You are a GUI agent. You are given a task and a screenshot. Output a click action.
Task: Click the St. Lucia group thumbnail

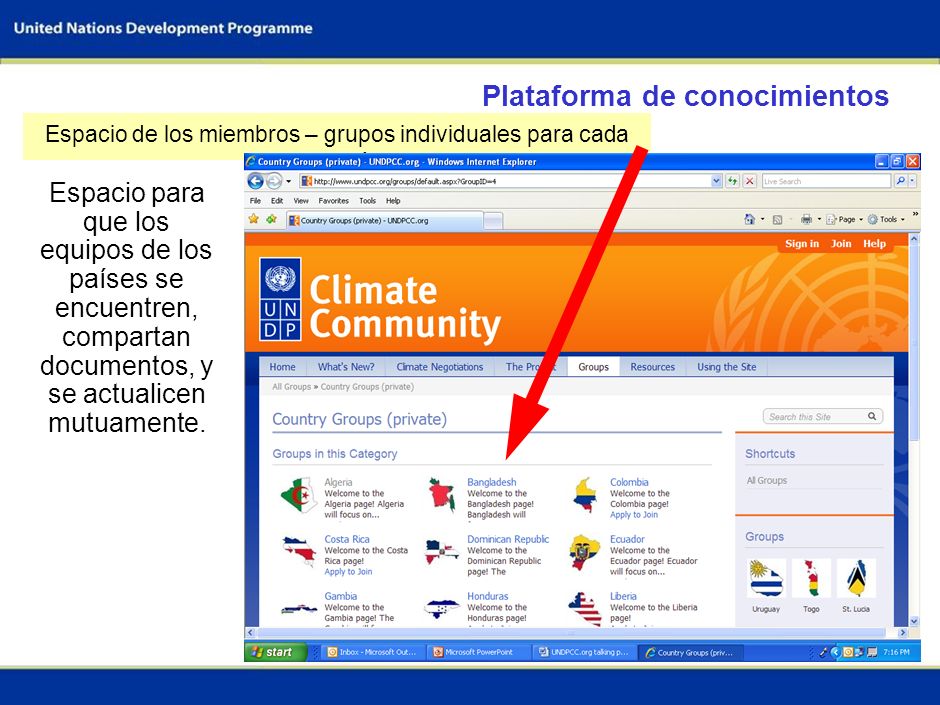click(856, 579)
